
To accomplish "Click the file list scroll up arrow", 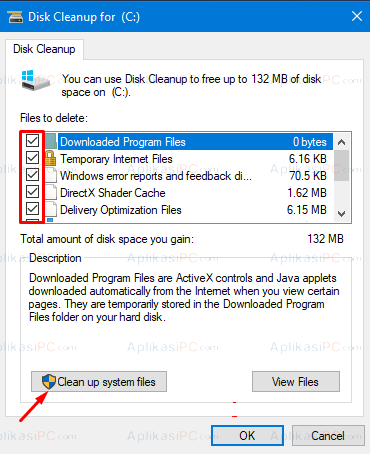I will (341, 142).
